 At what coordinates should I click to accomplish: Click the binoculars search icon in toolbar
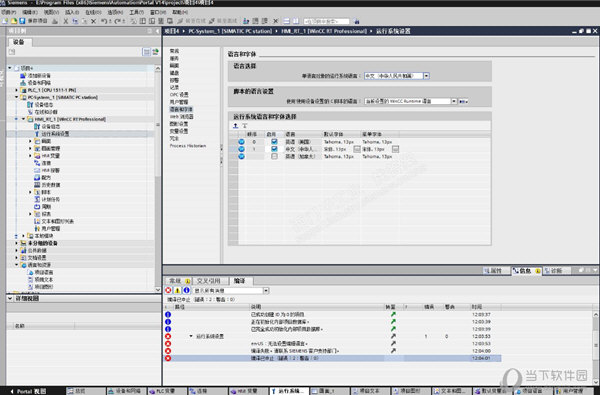pos(356,21)
